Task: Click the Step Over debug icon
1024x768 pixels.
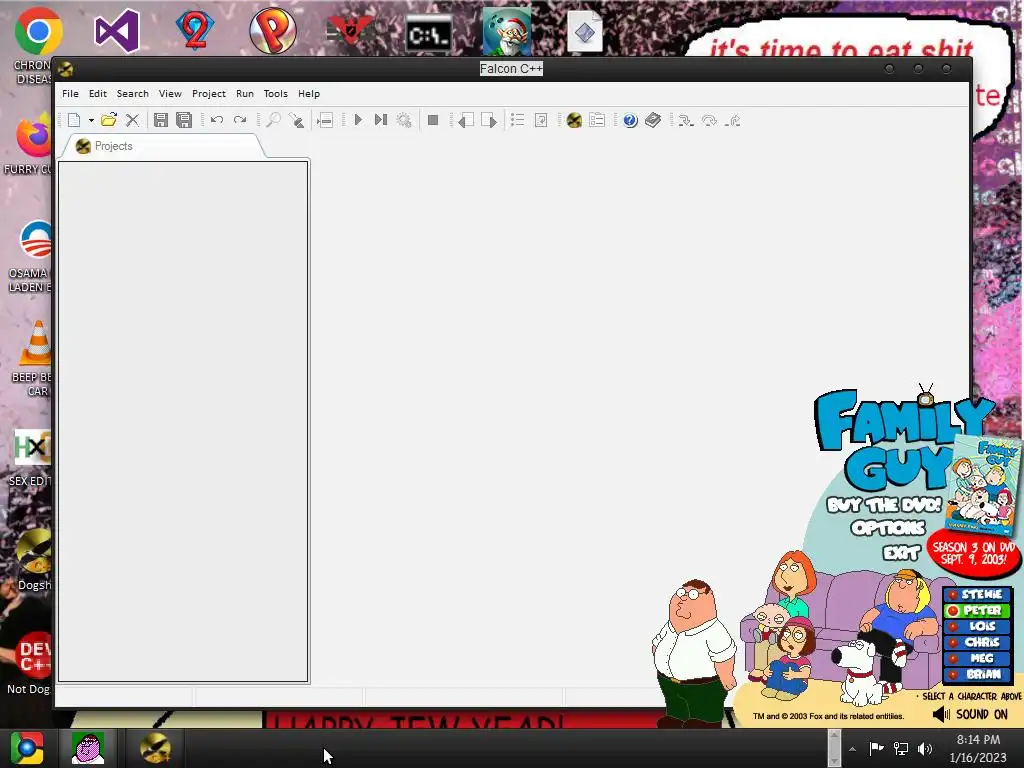Action: coord(709,120)
